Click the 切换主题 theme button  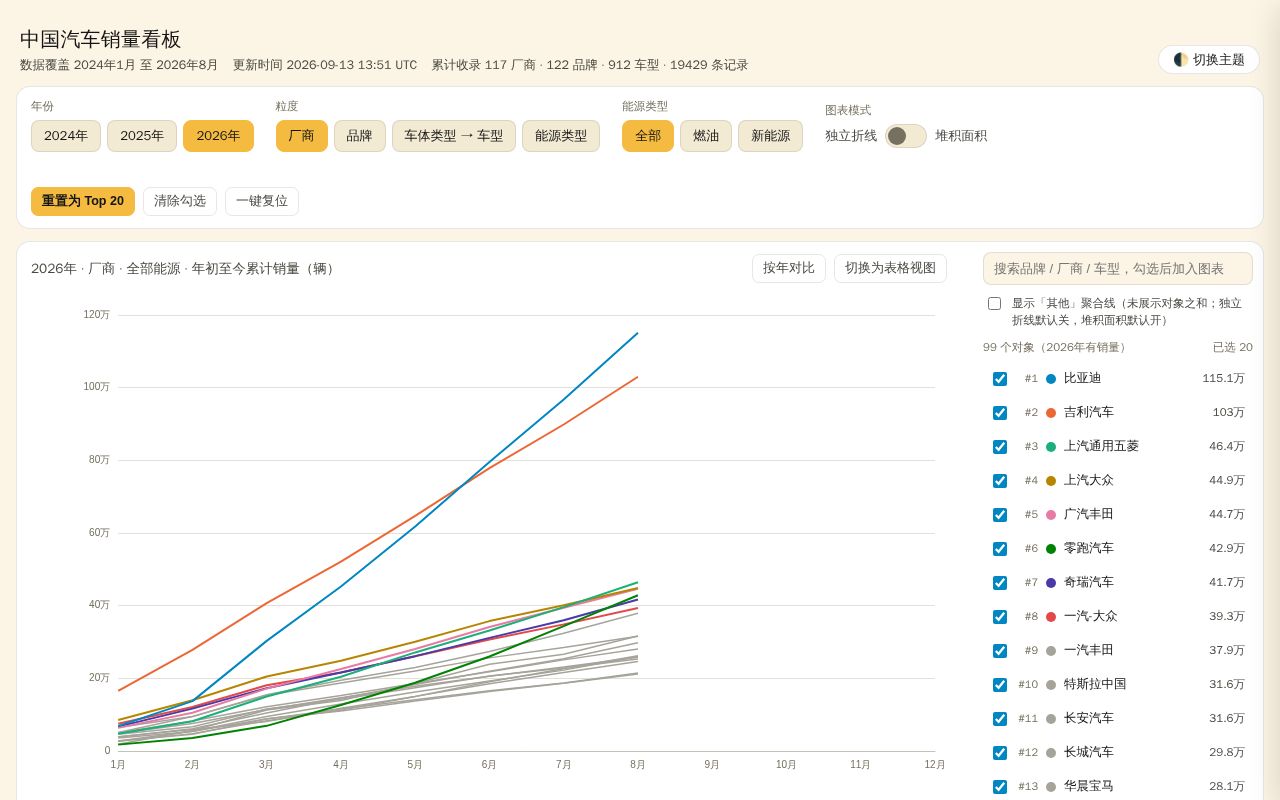pyautogui.click(x=1208, y=59)
